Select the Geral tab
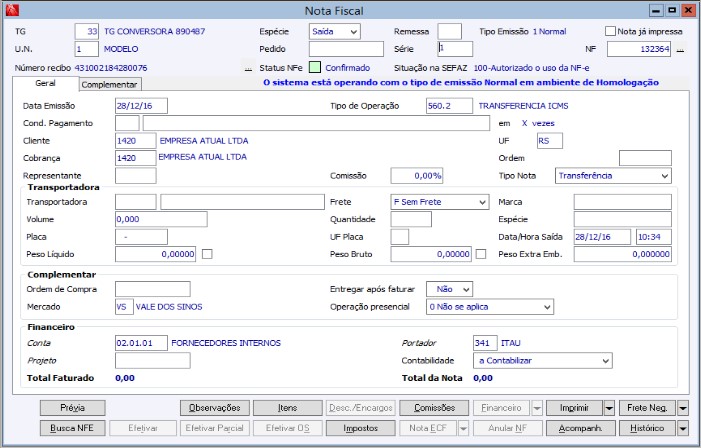 (x=46, y=84)
